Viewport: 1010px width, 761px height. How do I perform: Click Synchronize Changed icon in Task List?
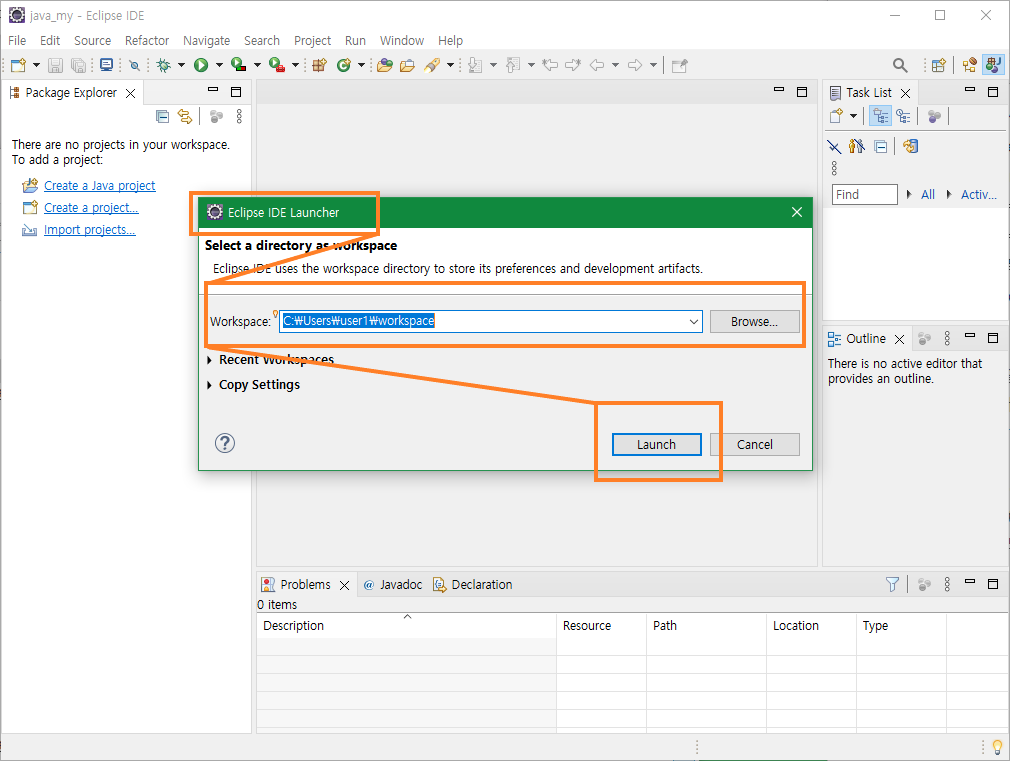[x=910, y=147]
